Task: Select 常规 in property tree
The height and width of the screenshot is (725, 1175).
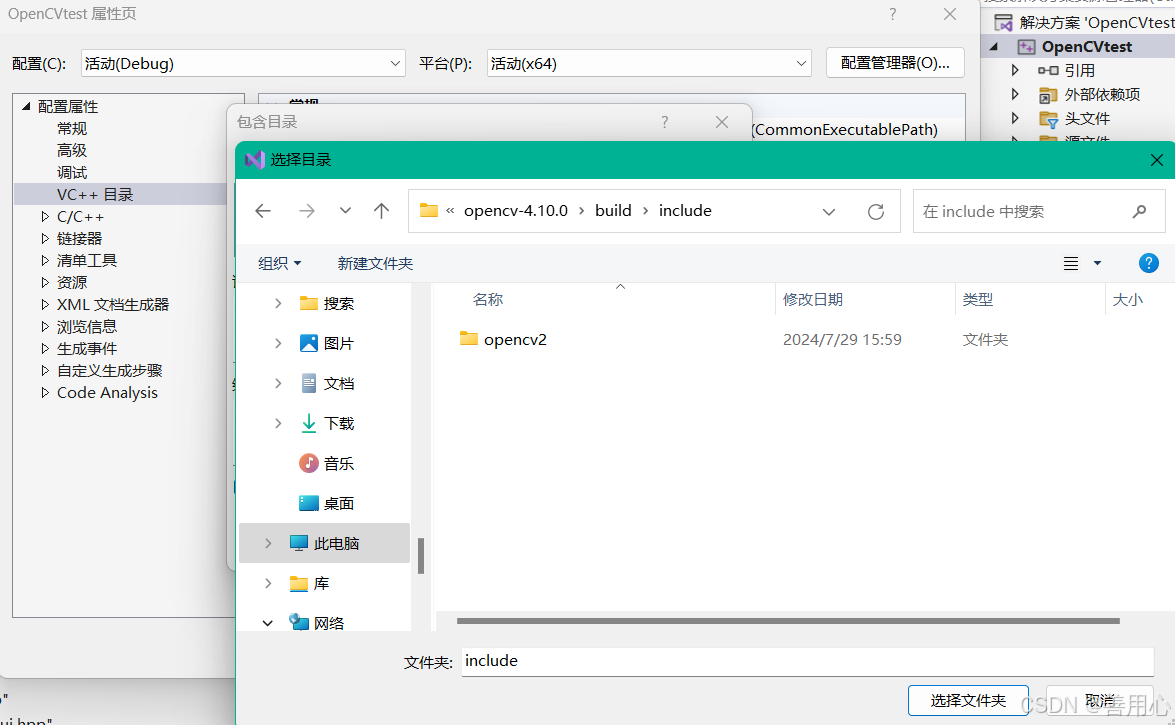Action: pyautogui.click(x=72, y=129)
